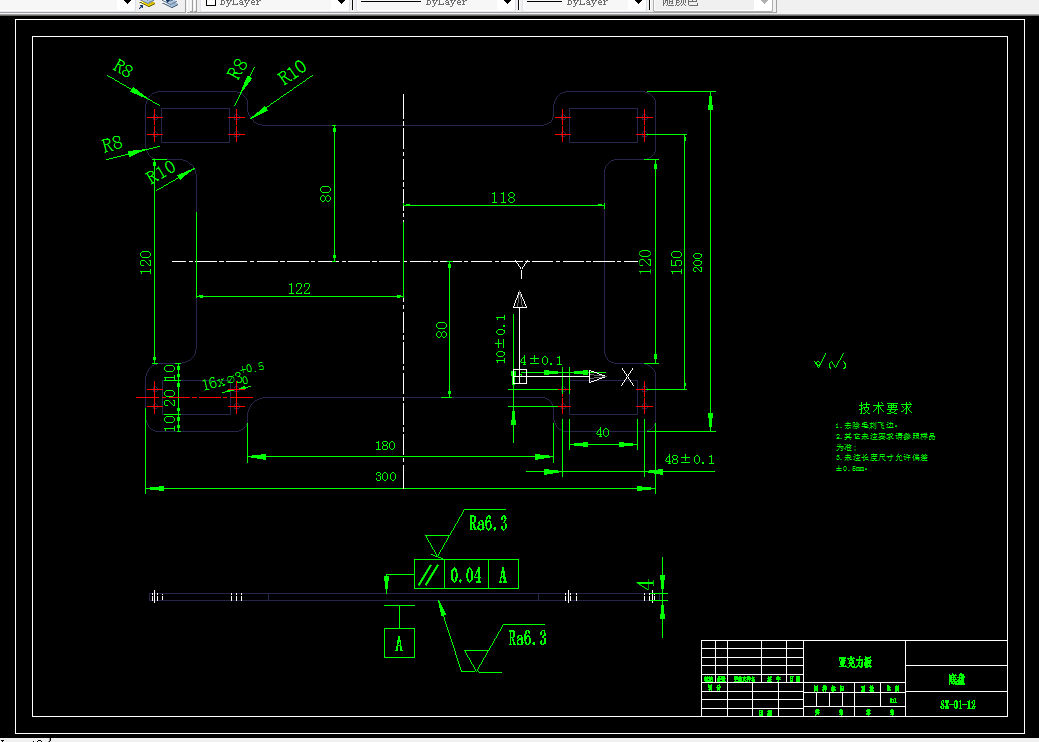Select the 40 slot width dimension text

pos(602,433)
